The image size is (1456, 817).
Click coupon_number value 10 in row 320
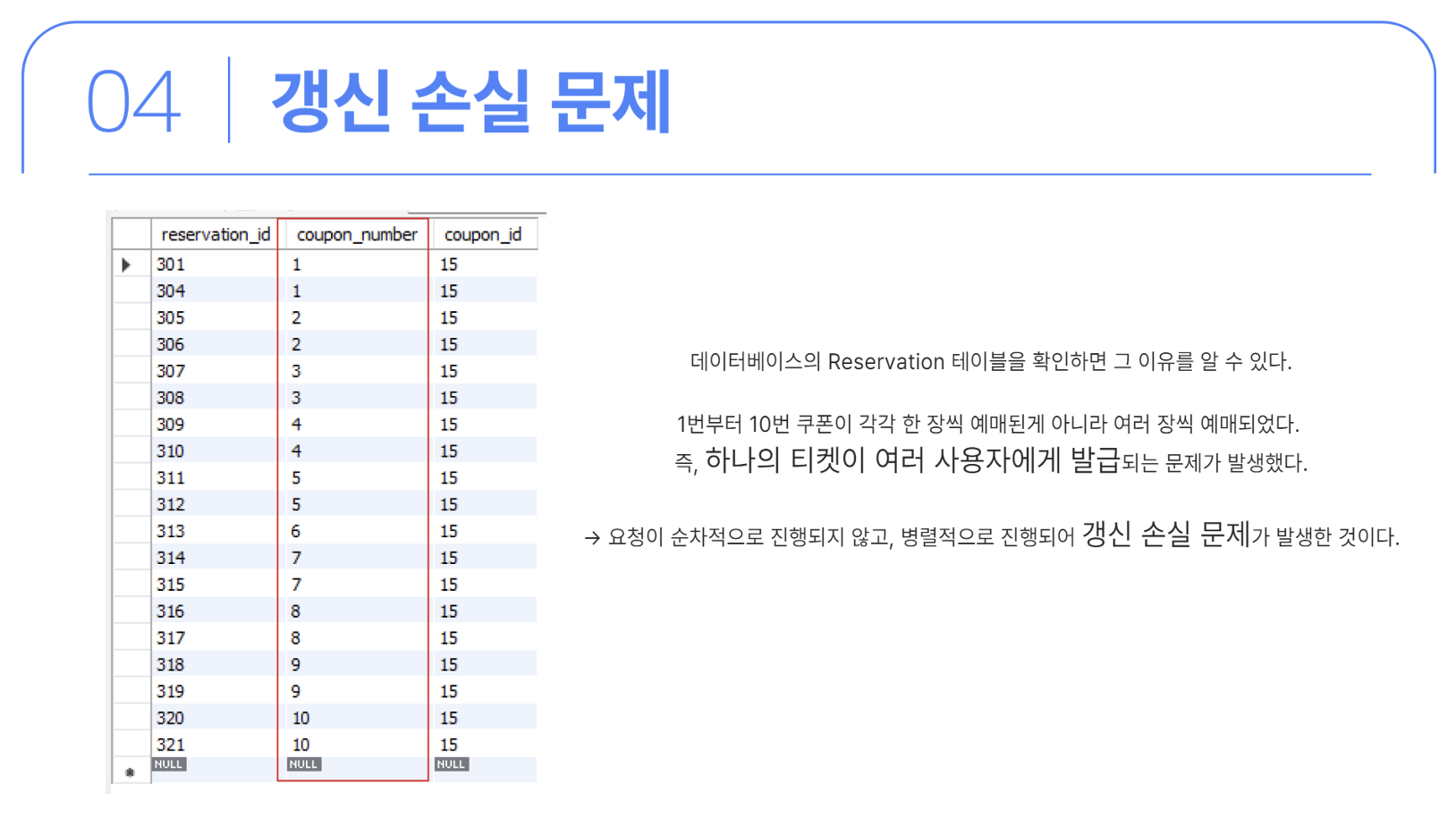tap(301, 718)
